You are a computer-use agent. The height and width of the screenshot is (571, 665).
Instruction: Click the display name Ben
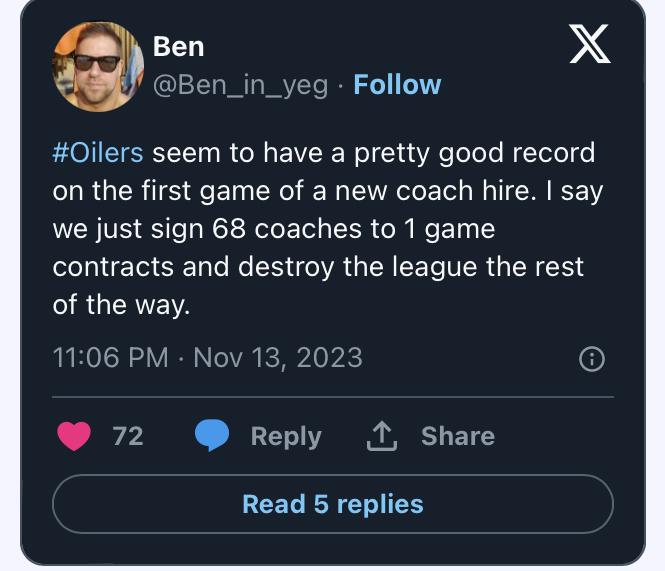tap(178, 46)
